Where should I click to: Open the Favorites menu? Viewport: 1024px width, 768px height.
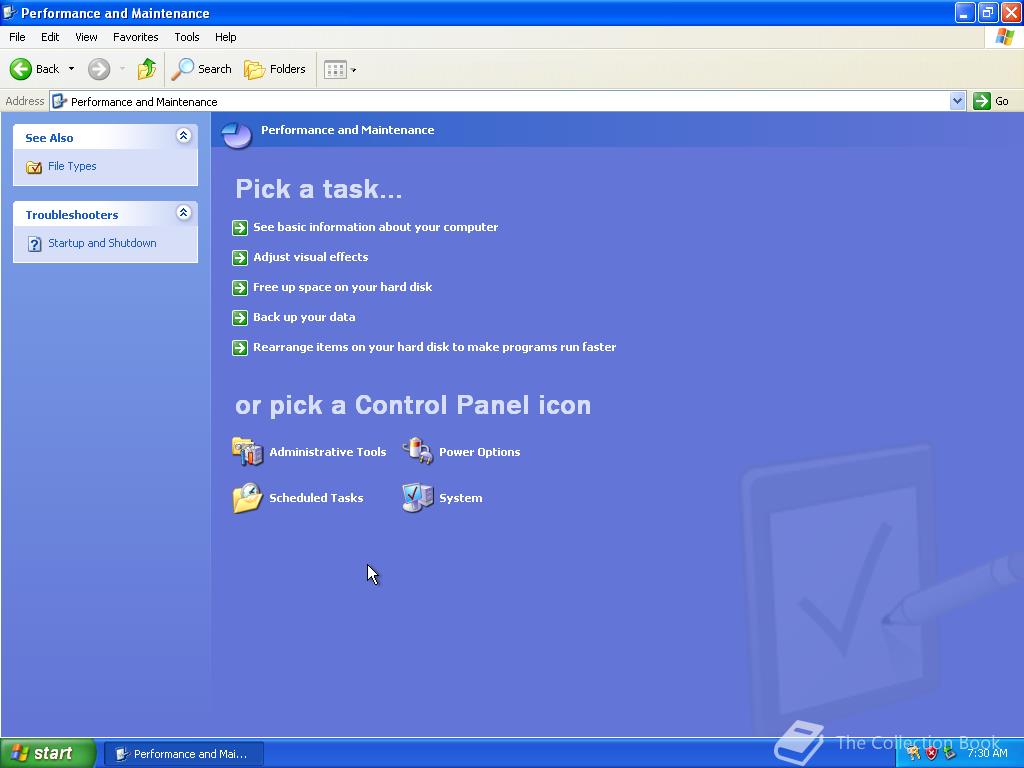135,37
